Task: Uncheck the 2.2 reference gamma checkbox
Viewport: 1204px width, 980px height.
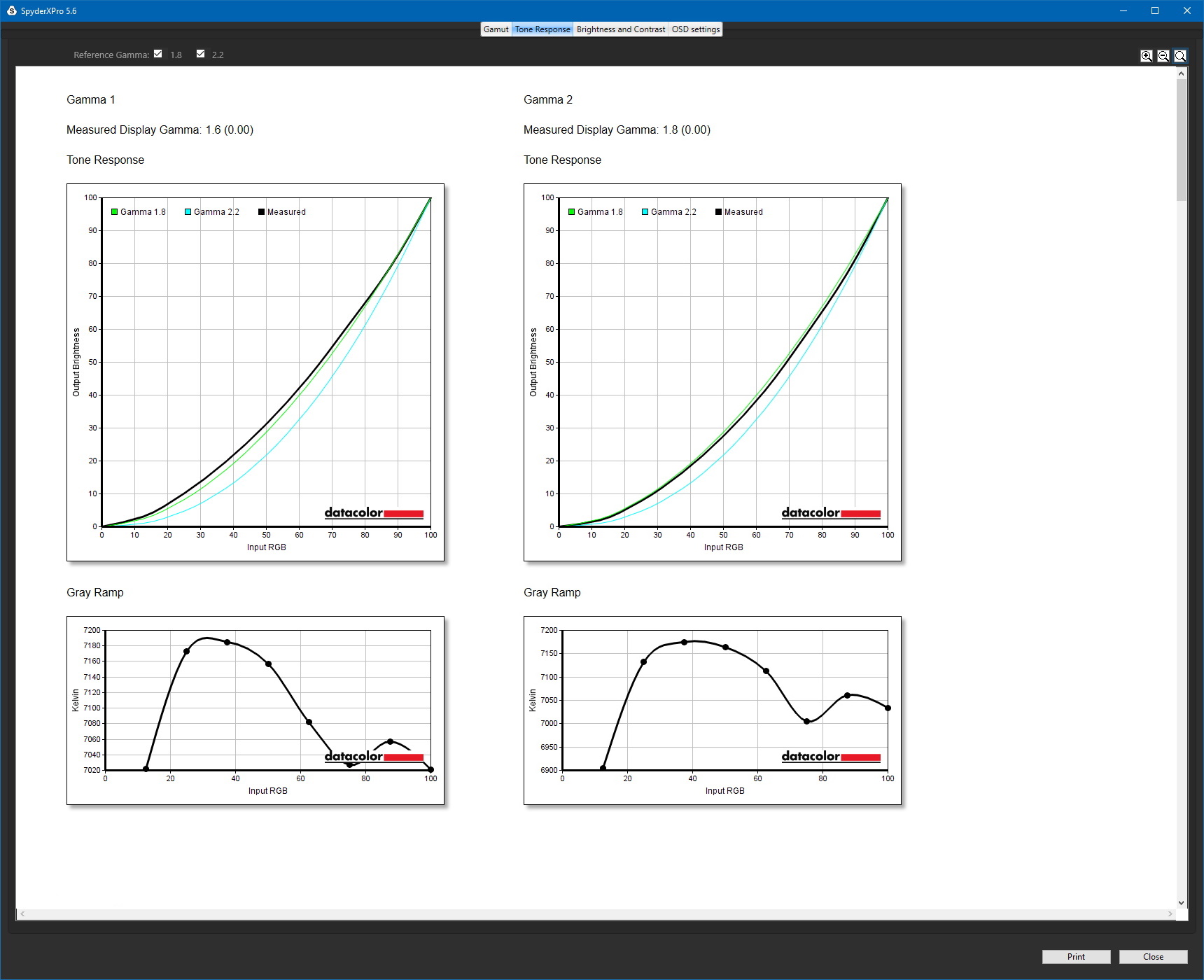Action: pos(201,54)
